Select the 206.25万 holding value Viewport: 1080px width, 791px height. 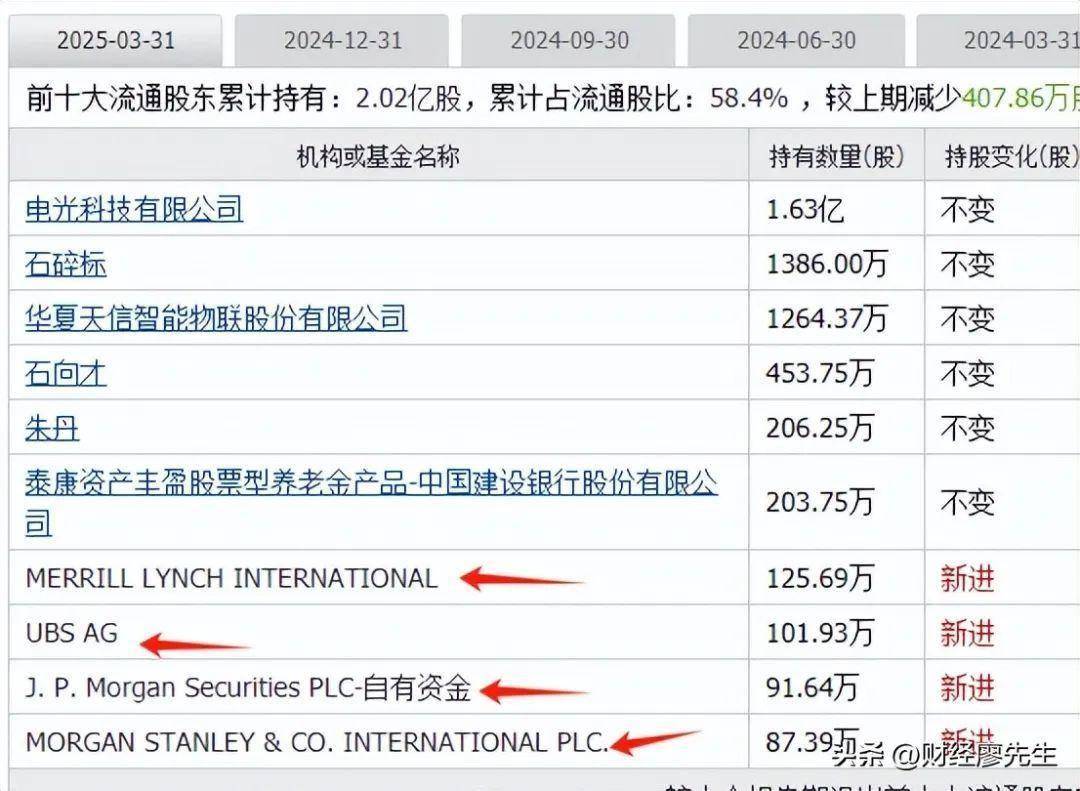pos(820,429)
